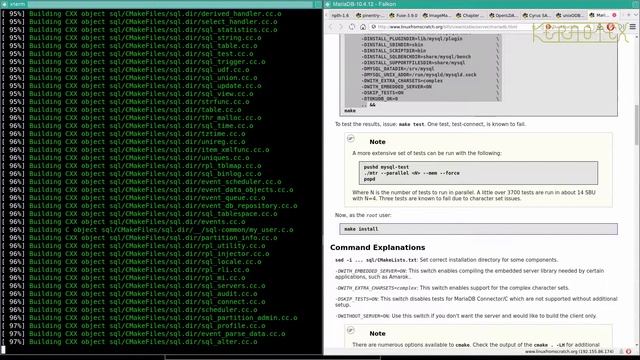
Task: Switch to the OpenLDA... tab
Action: click(x=503, y=15)
